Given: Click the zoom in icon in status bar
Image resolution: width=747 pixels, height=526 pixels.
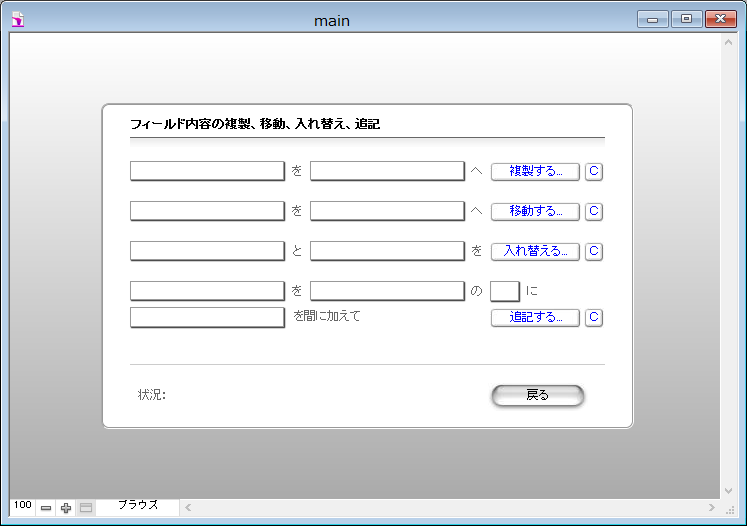Looking at the screenshot, I should coord(66,508).
